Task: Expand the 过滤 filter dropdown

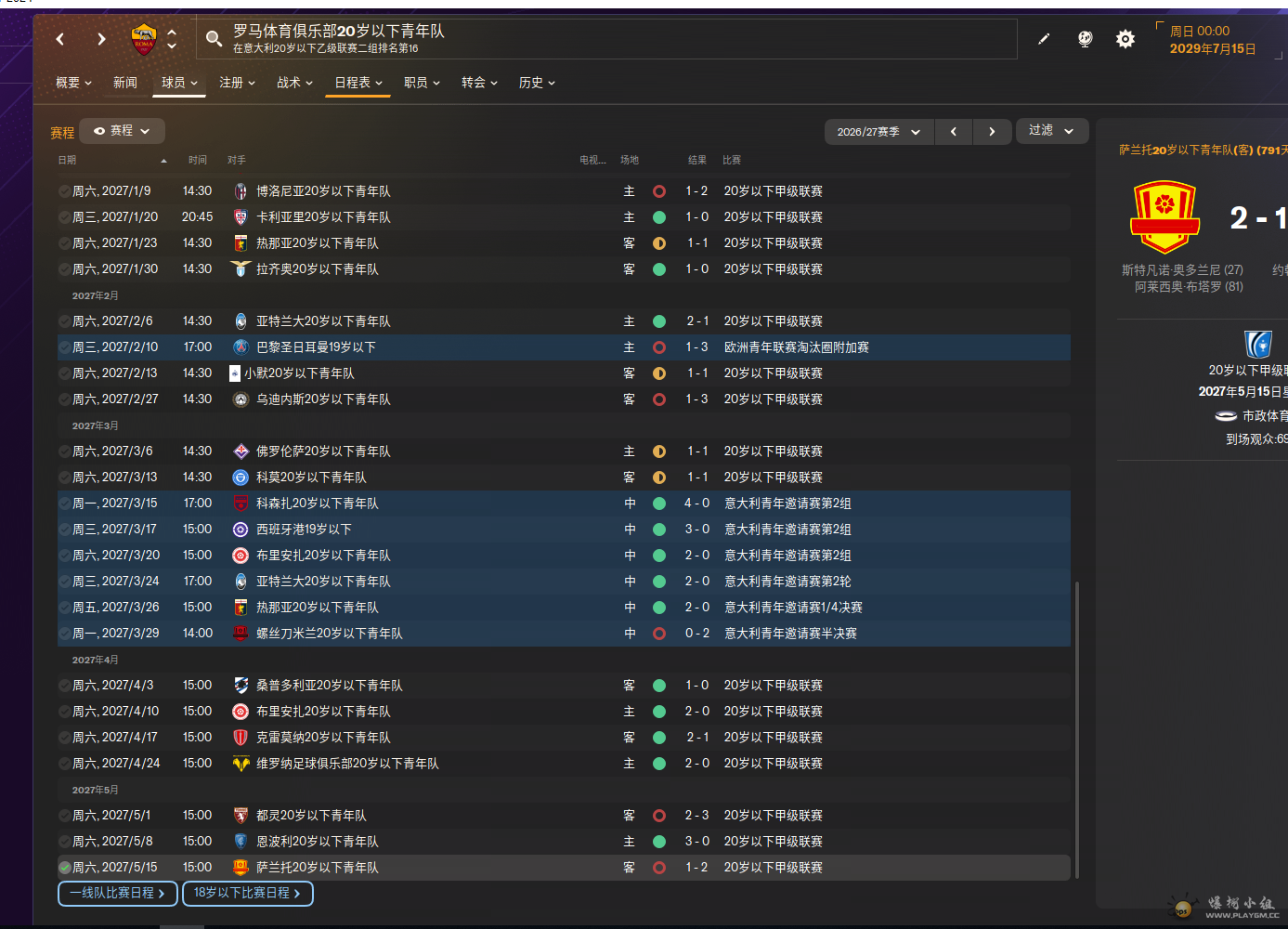Action: pos(1051,131)
